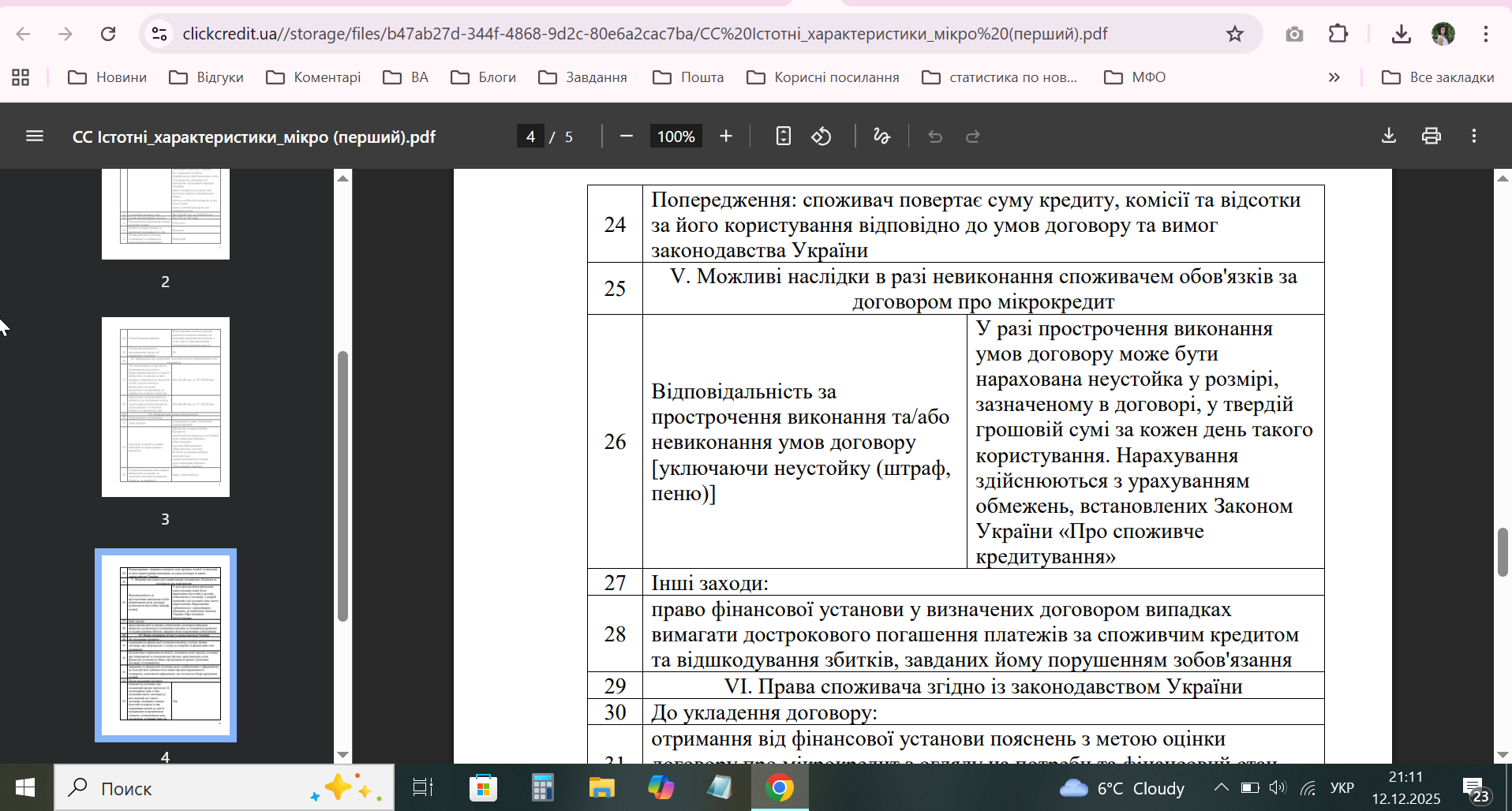Show hidden system tray icons
The height and width of the screenshot is (811, 1512).
[x=1221, y=787]
